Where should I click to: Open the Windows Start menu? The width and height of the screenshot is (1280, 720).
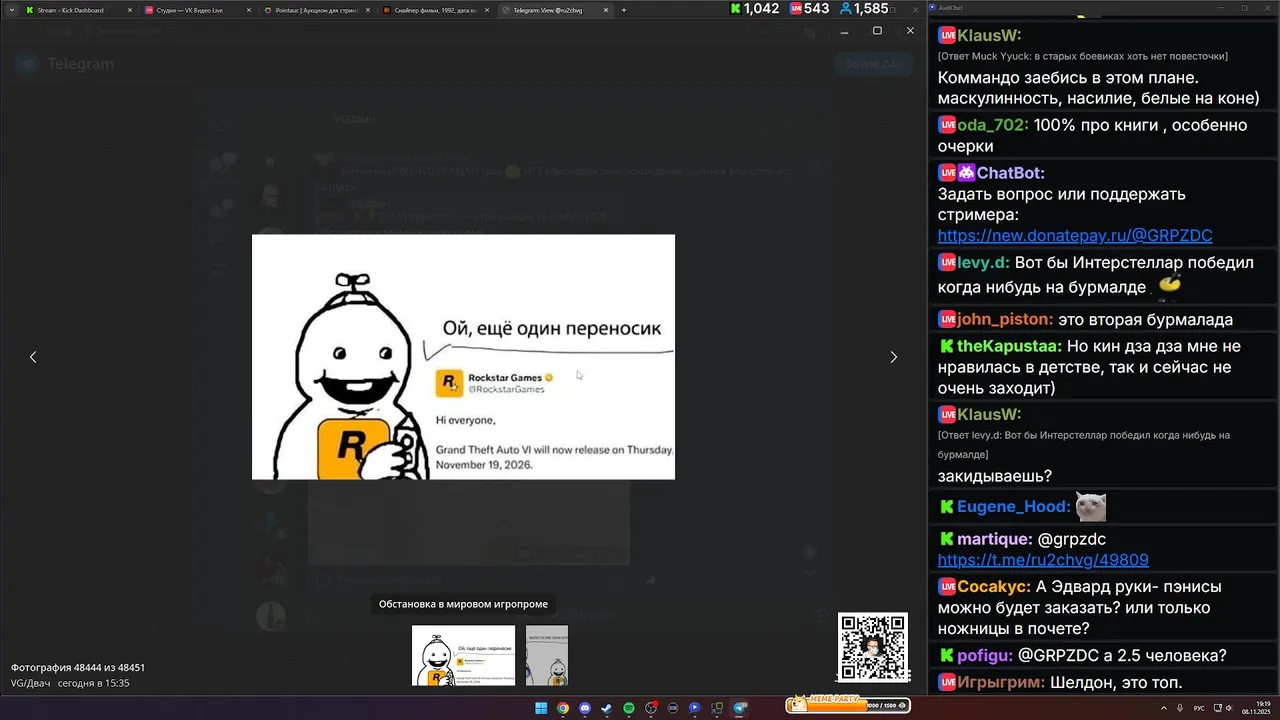[541, 708]
